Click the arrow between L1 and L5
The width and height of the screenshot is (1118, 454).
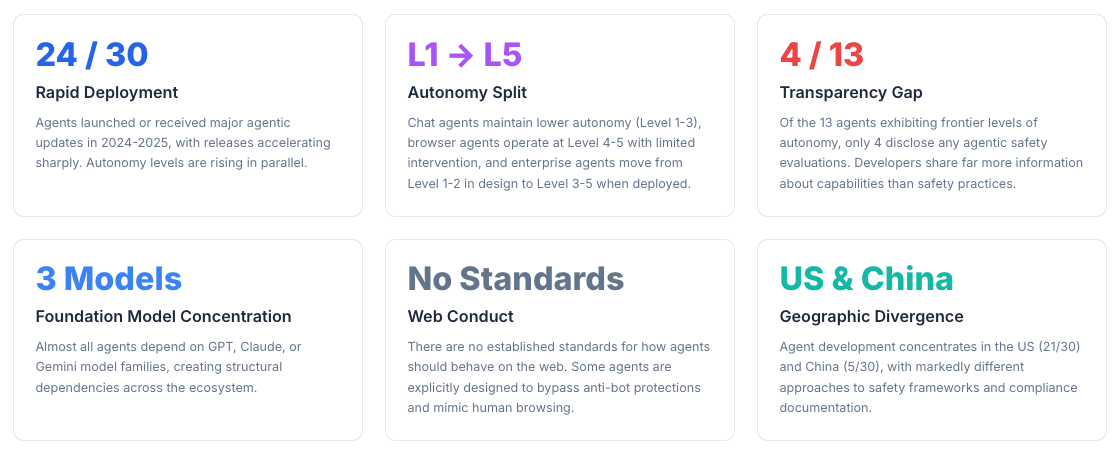pyautogui.click(x=461, y=55)
